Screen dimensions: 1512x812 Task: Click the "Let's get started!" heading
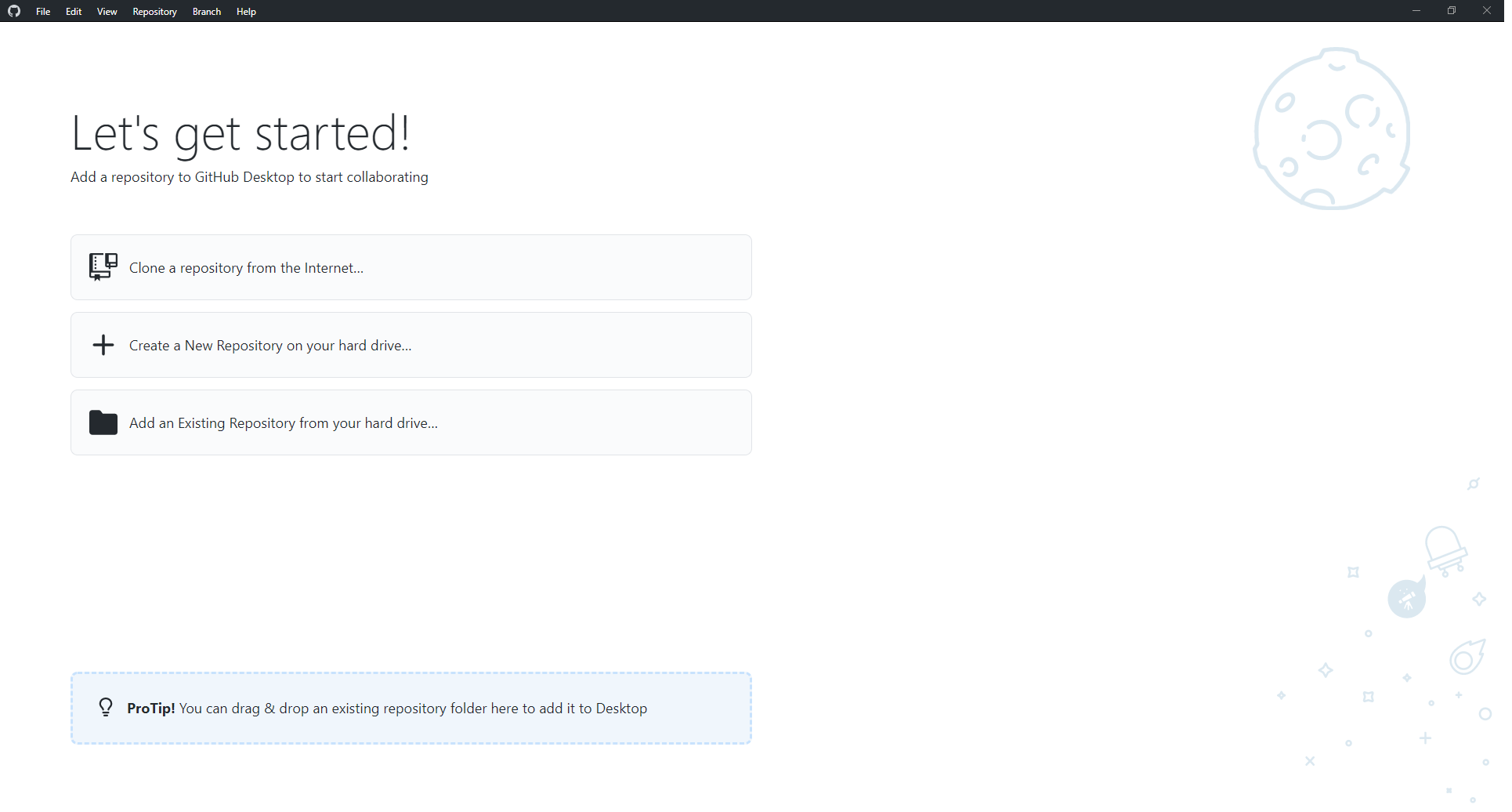241,134
